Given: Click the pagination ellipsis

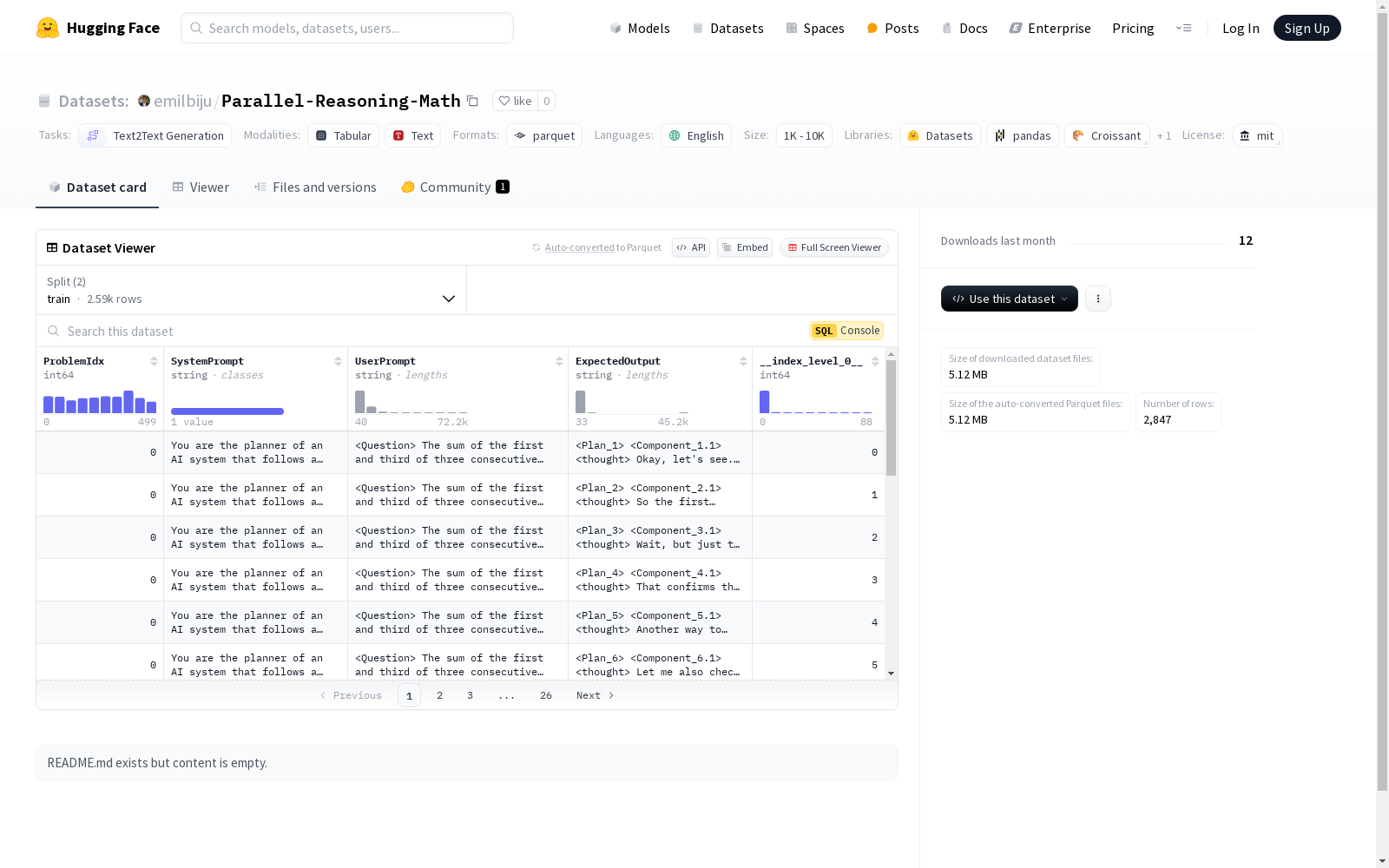Looking at the screenshot, I should pyautogui.click(x=507, y=695).
